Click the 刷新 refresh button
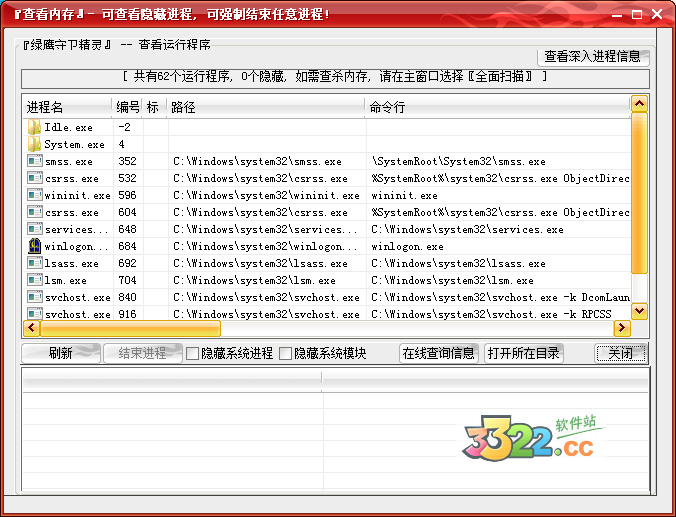This screenshot has height=517, width=676. (x=61, y=354)
